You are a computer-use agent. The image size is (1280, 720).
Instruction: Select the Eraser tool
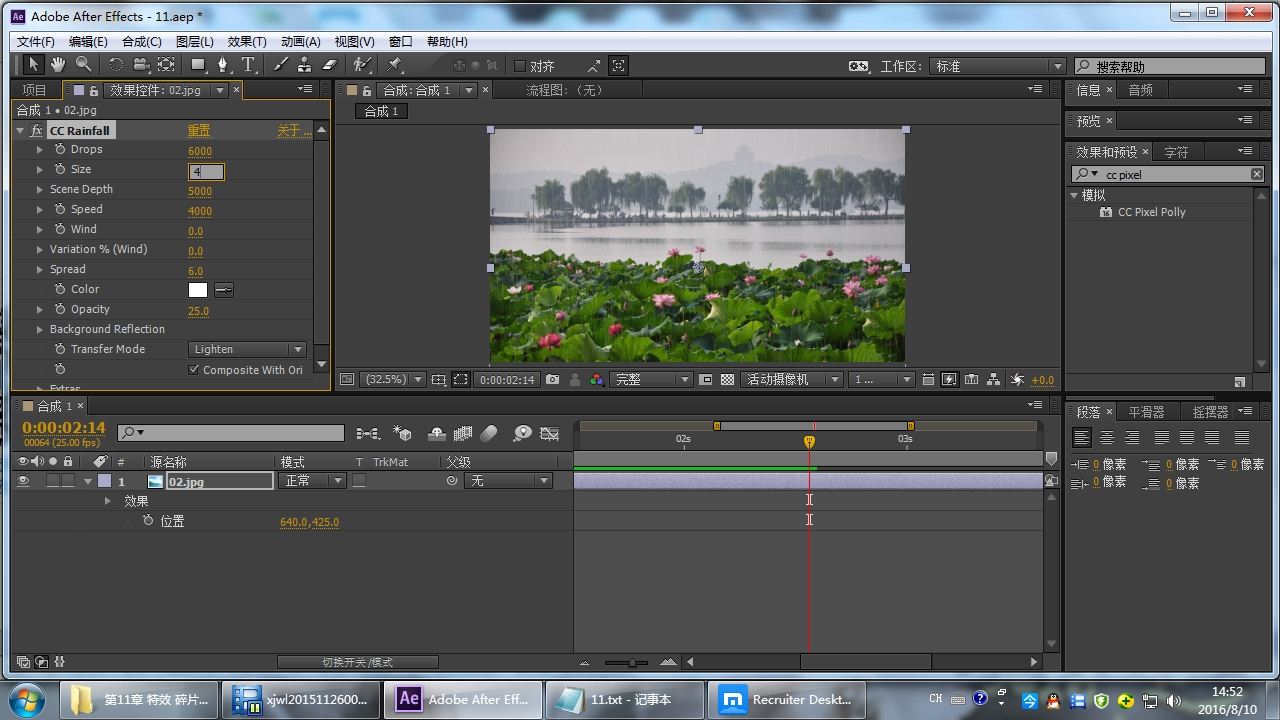point(330,65)
